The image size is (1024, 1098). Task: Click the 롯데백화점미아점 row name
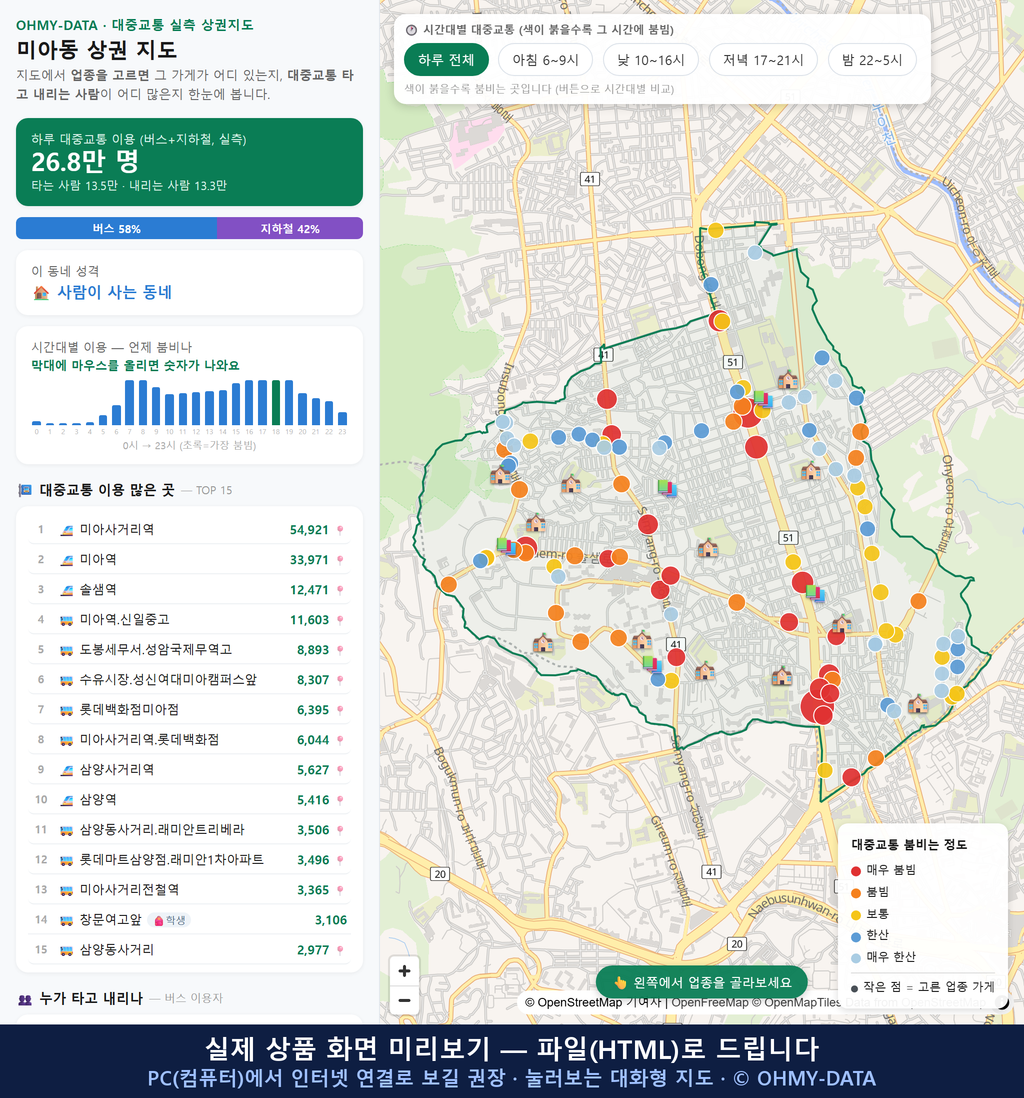(x=130, y=710)
